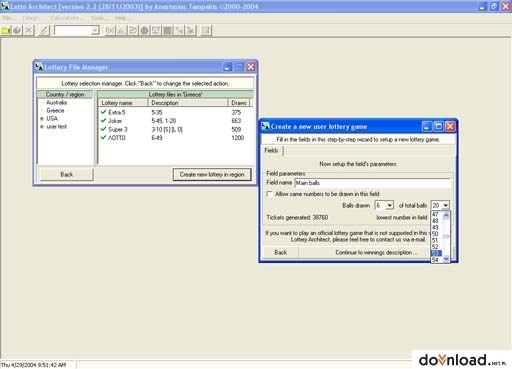512x369 pixels.
Task: Click the green checkmark next to Joker
Action: click(103, 120)
